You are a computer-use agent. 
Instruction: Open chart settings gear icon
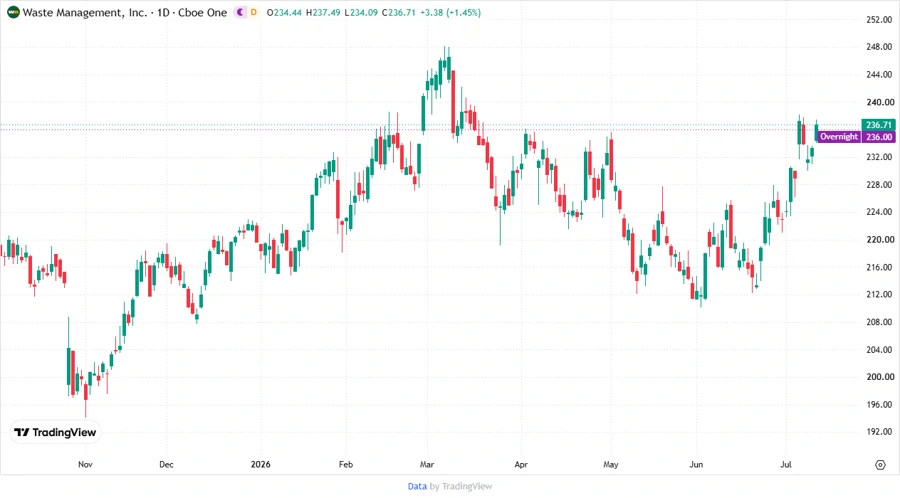click(880, 465)
